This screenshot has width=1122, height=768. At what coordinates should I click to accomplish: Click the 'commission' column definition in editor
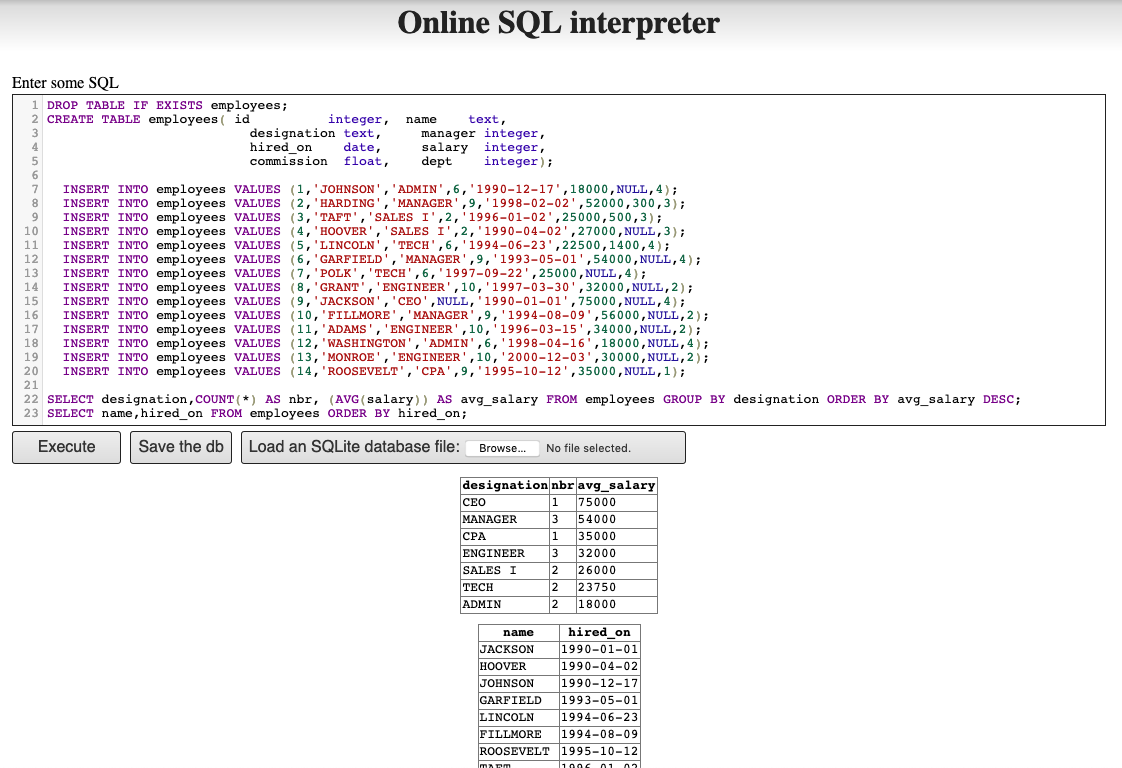[x=319, y=162]
